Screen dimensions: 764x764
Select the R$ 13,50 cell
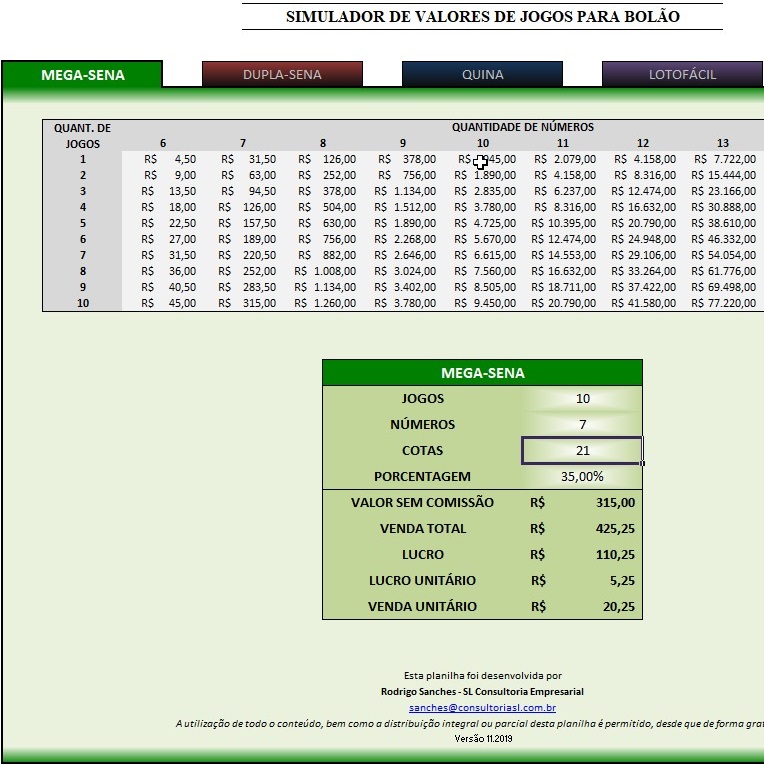(162, 191)
